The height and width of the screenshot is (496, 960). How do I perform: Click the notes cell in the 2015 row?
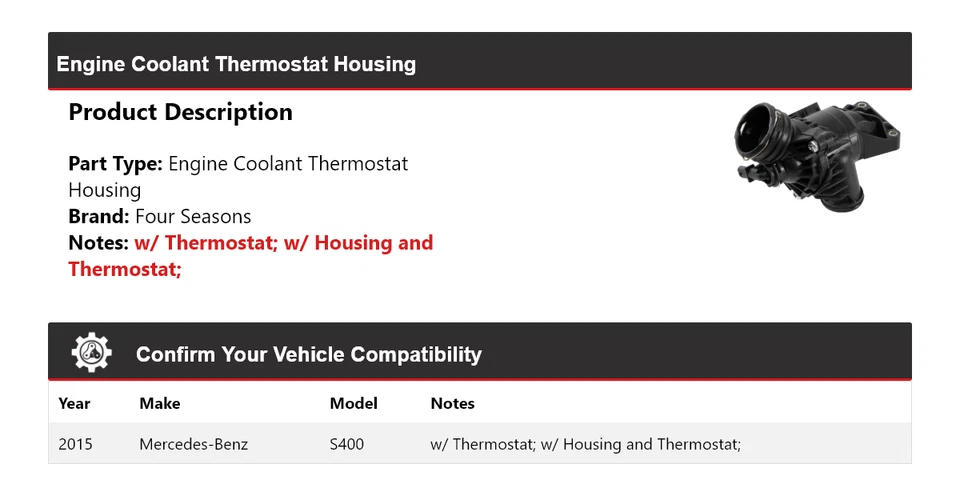coord(585,444)
